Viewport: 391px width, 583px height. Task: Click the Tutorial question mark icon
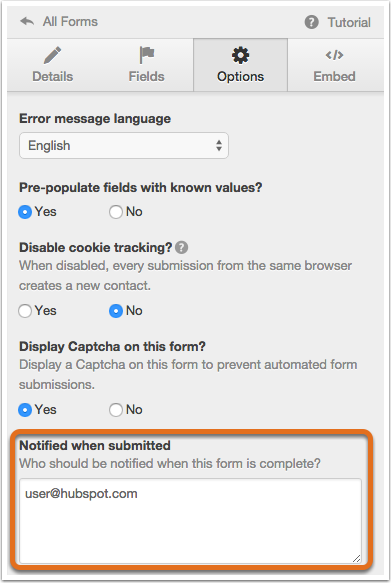click(x=311, y=22)
